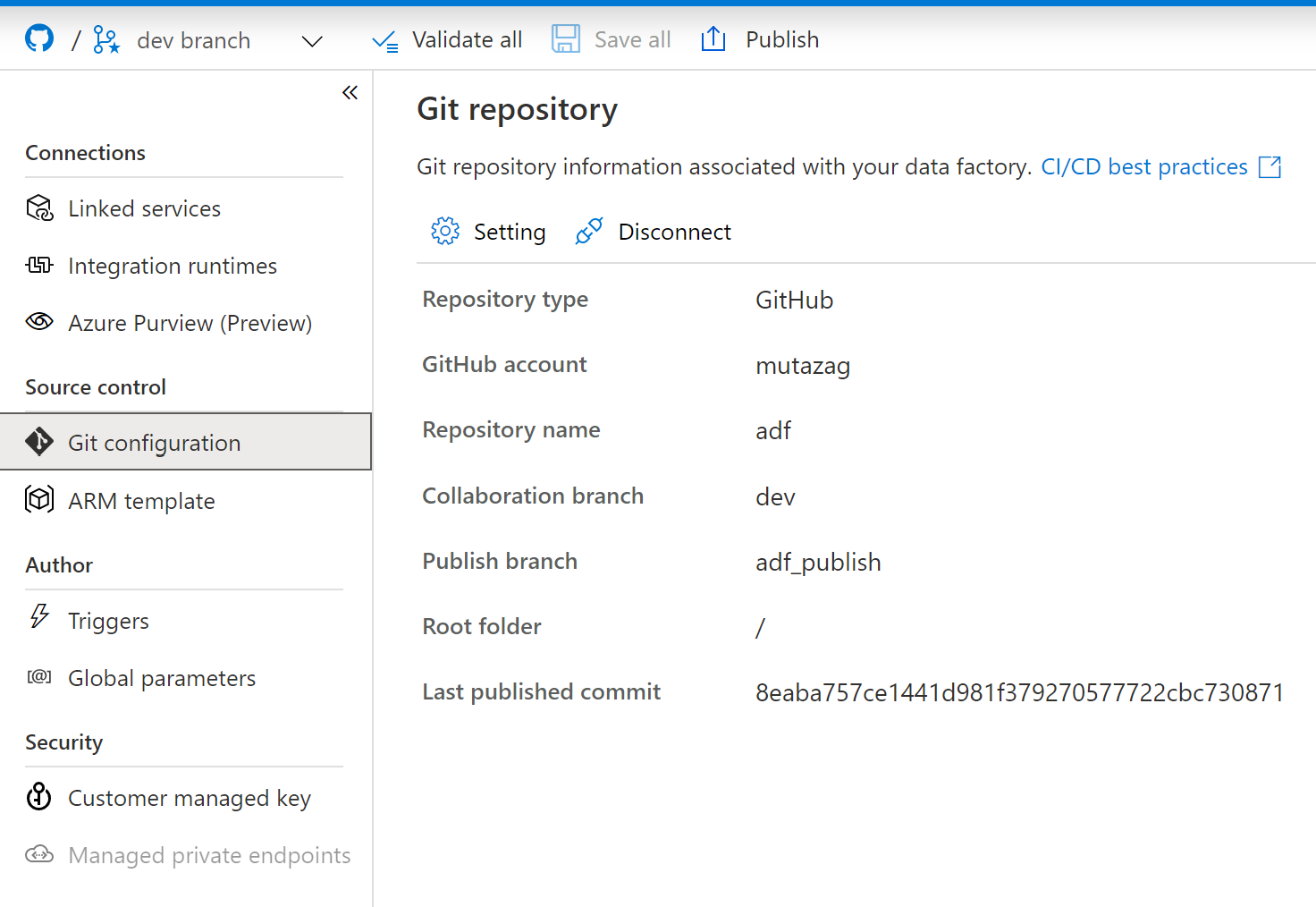Click the Disconnect button

654,232
